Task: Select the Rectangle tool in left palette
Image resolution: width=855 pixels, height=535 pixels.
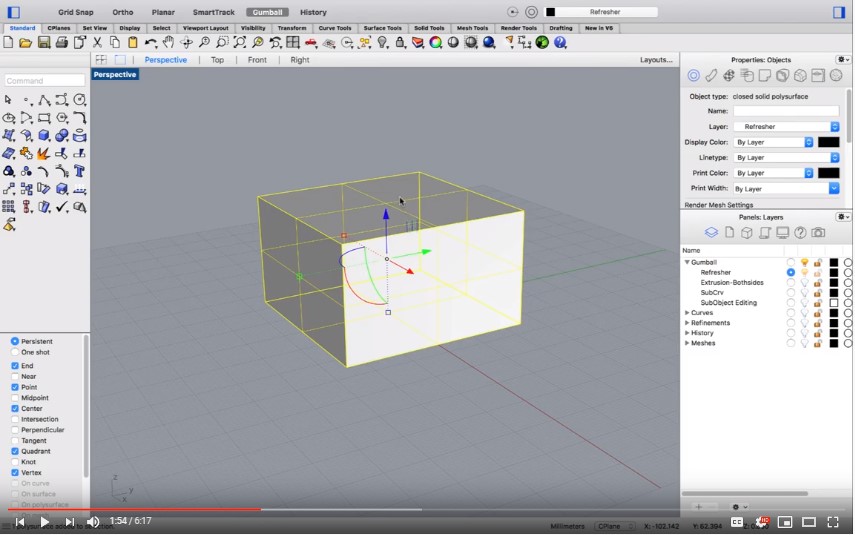Action: (44, 118)
